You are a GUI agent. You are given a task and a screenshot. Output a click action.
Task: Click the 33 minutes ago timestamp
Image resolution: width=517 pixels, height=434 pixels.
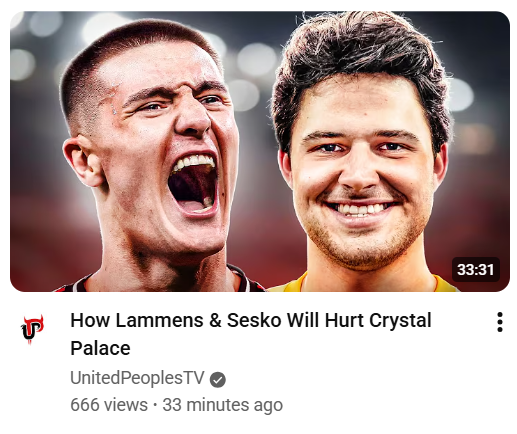222,405
